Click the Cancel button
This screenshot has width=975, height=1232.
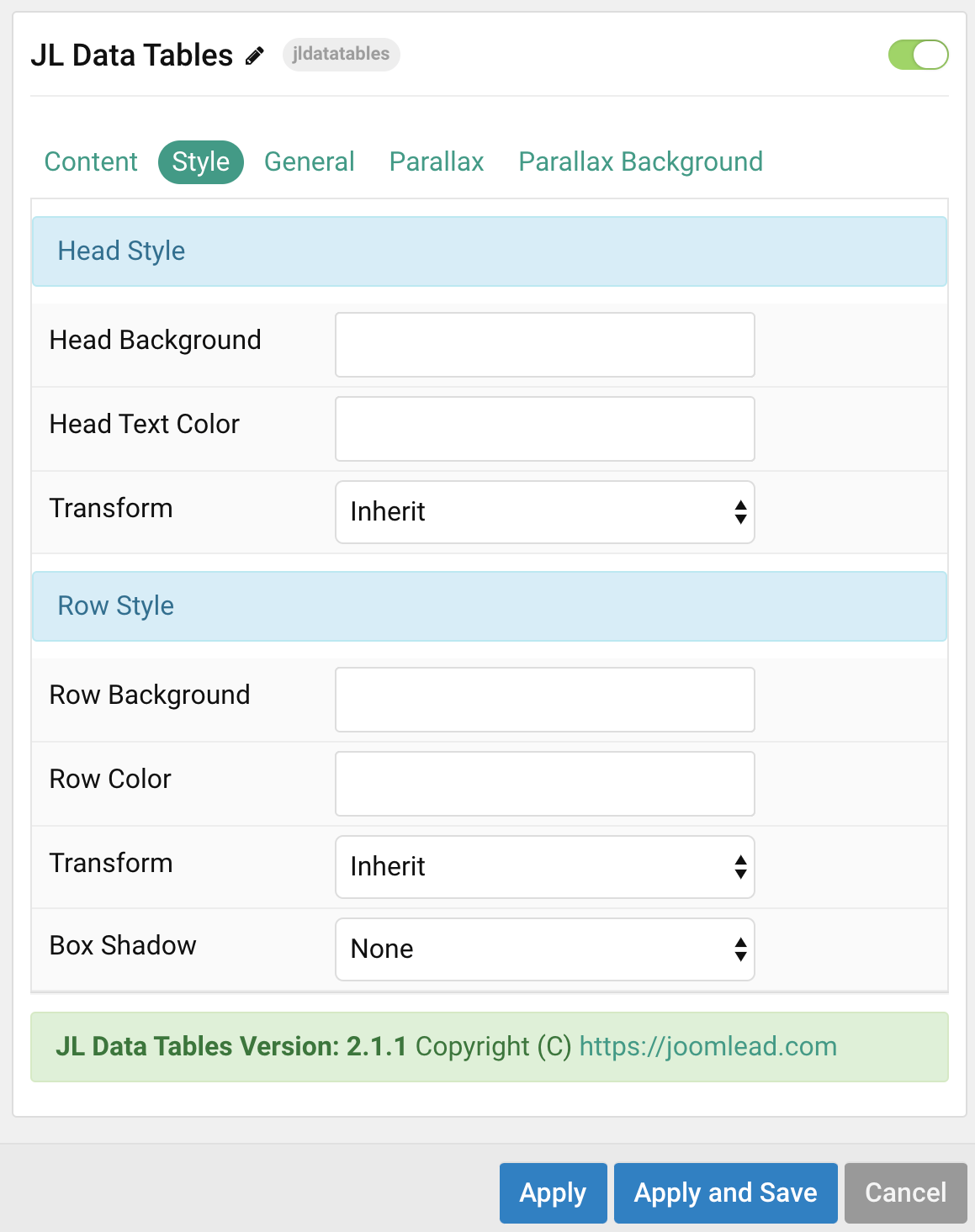pyautogui.click(x=905, y=1192)
